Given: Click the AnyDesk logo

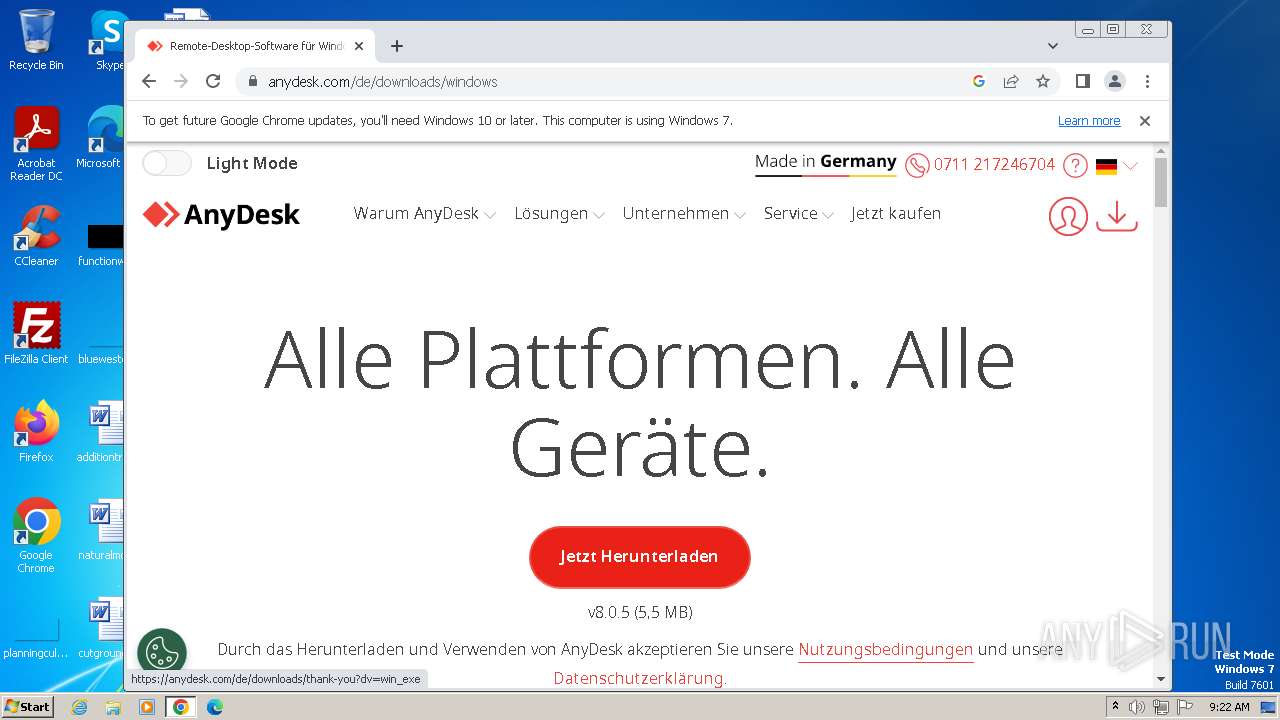Looking at the screenshot, I should (x=221, y=214).
